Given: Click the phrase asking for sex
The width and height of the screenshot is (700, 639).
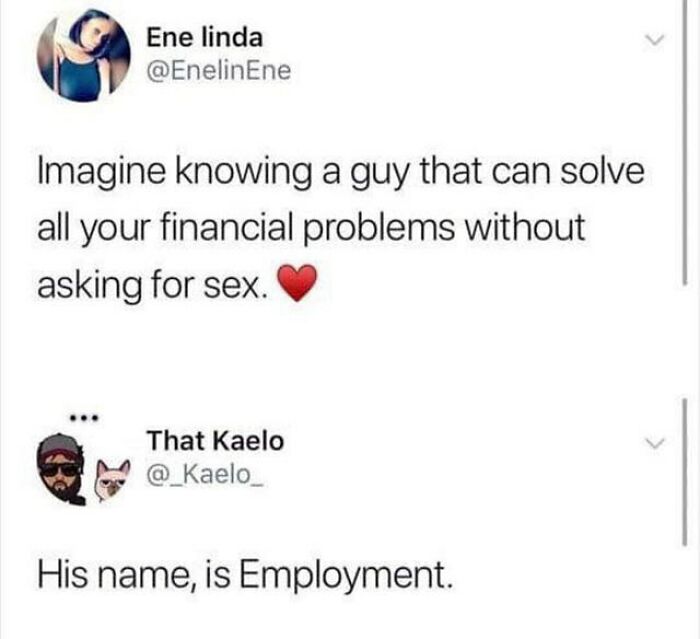Looking at the screenshot, I should pyautogui.click(x=154, y=286).
